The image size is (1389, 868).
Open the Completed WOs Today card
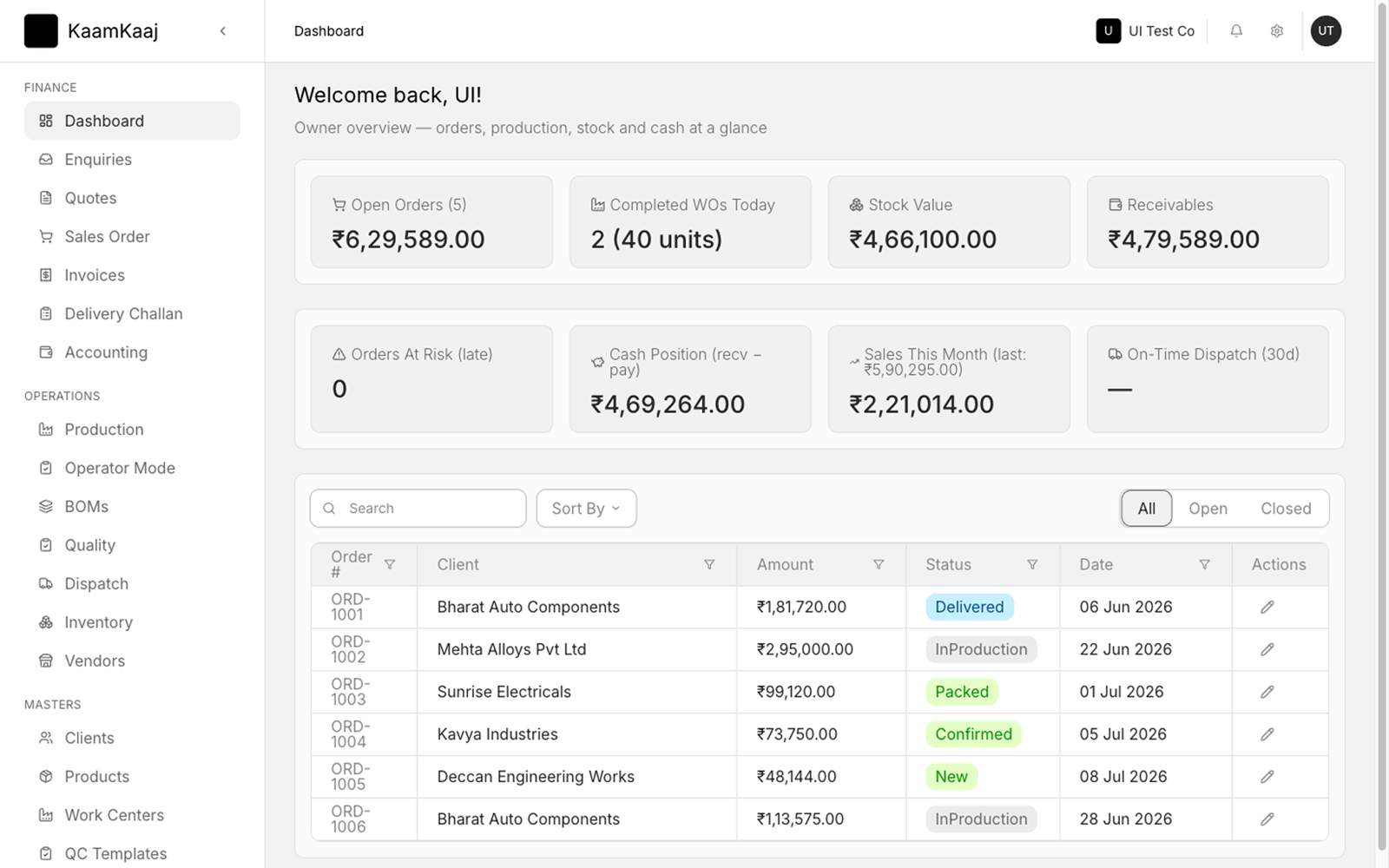pyautogui.click(x=690, y=222)
